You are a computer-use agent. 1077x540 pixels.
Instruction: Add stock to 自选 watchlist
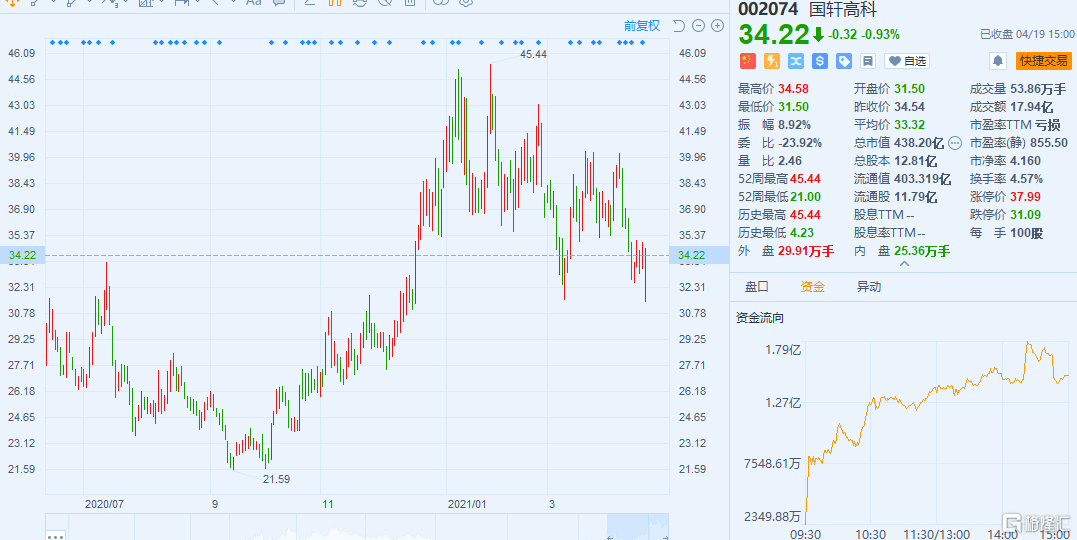tap(907, 61)
